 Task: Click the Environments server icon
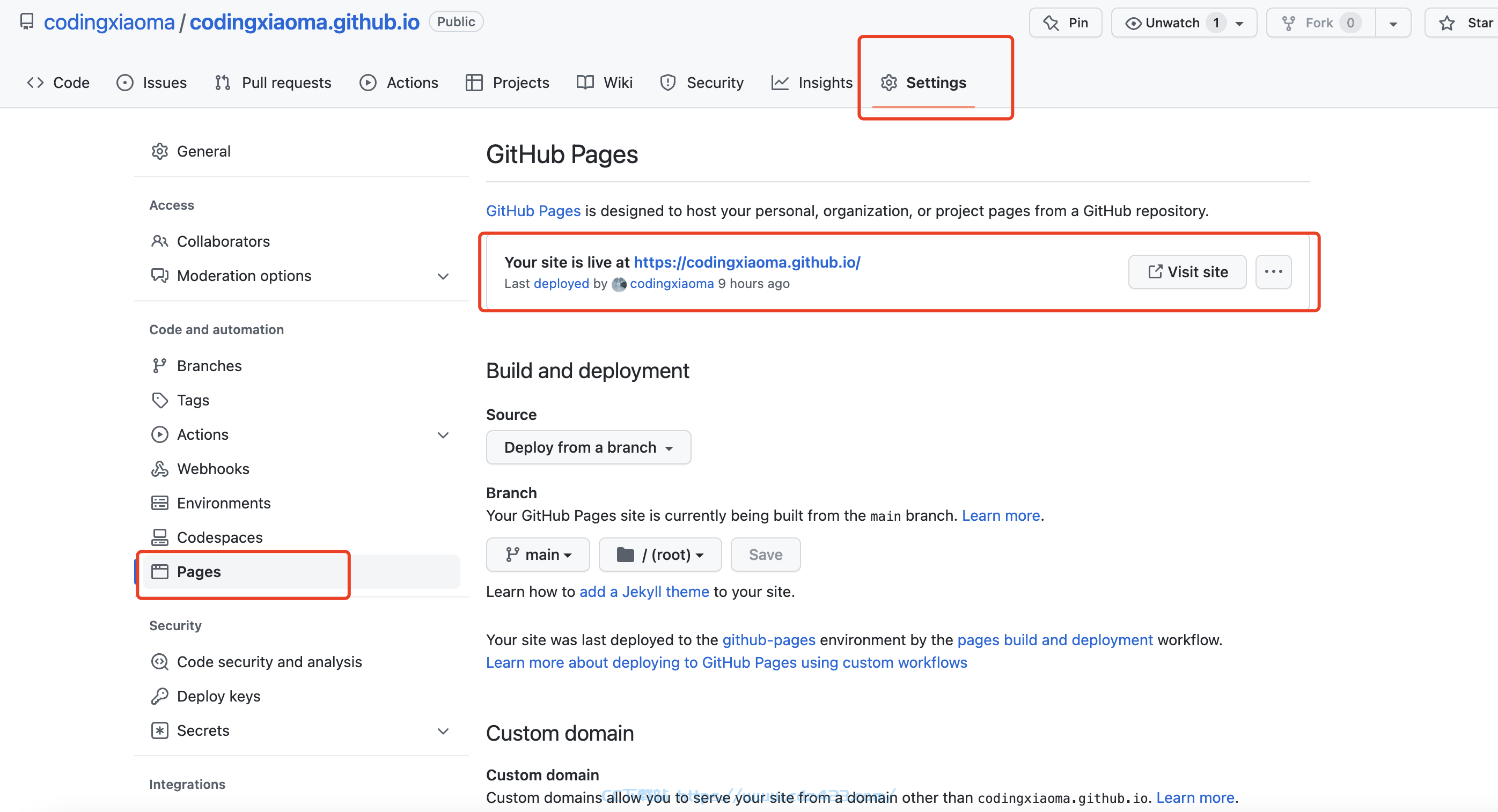click(x=159, y=503)
